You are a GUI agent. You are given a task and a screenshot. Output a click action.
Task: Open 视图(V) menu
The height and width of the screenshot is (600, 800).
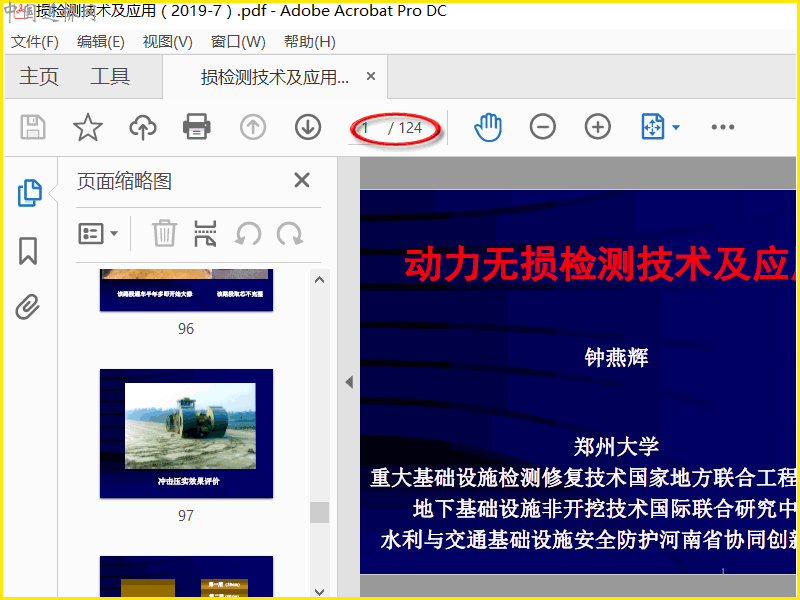167,42
